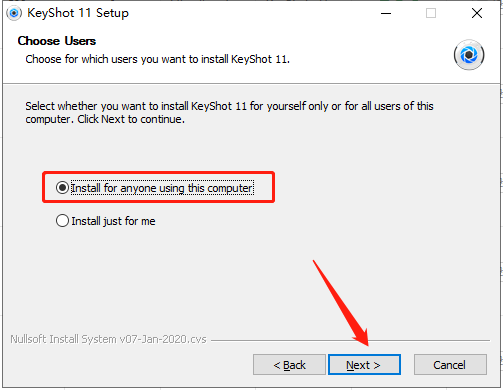
Task: Click the Nullsoft Install System version text
Action: coord(108,339)
